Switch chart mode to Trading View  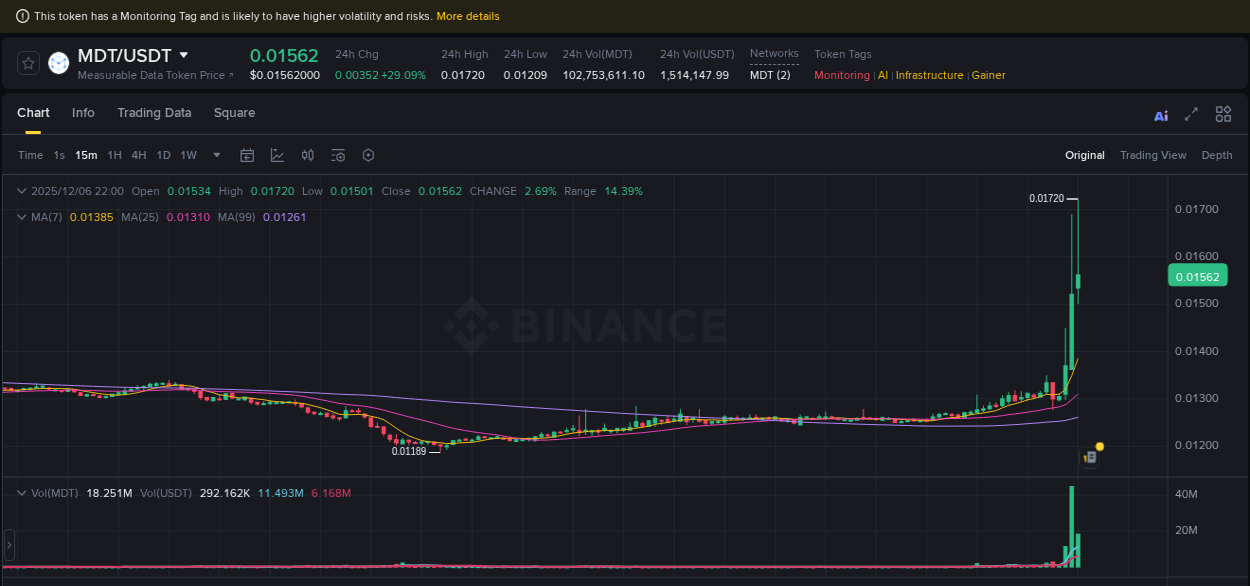coord(1153,155)
